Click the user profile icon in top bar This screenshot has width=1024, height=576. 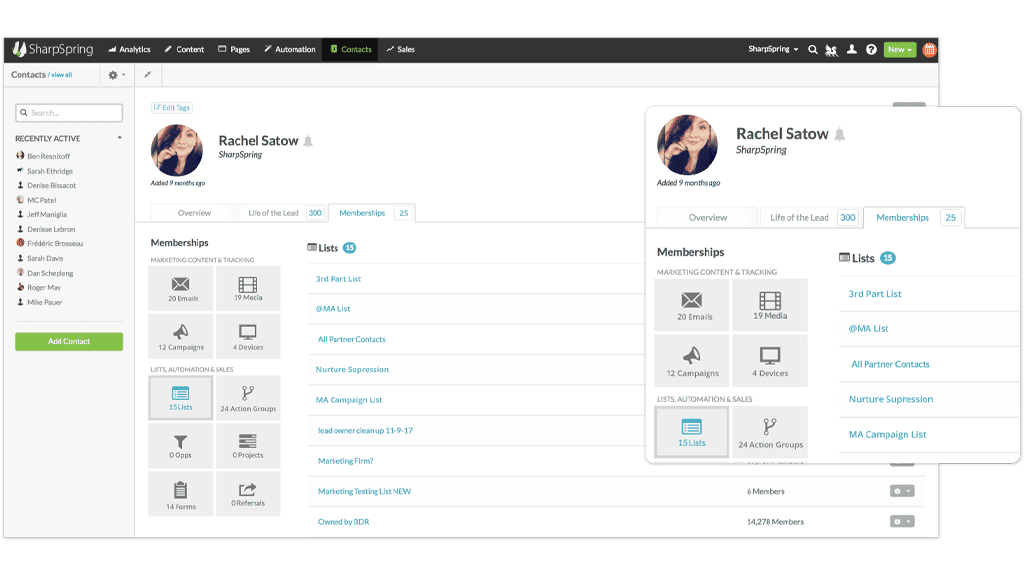pyautogui.click(x=852, y=49)
